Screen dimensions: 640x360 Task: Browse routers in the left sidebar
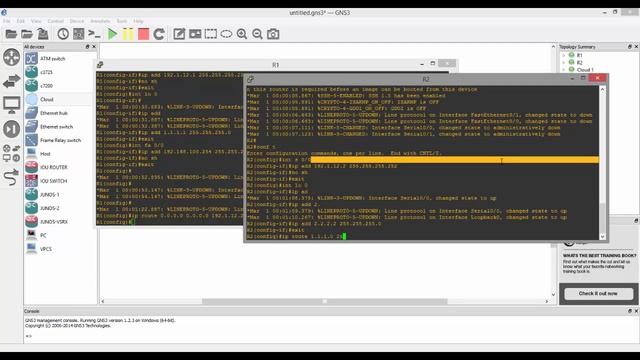pyautogui.click(x=11, y=57)
